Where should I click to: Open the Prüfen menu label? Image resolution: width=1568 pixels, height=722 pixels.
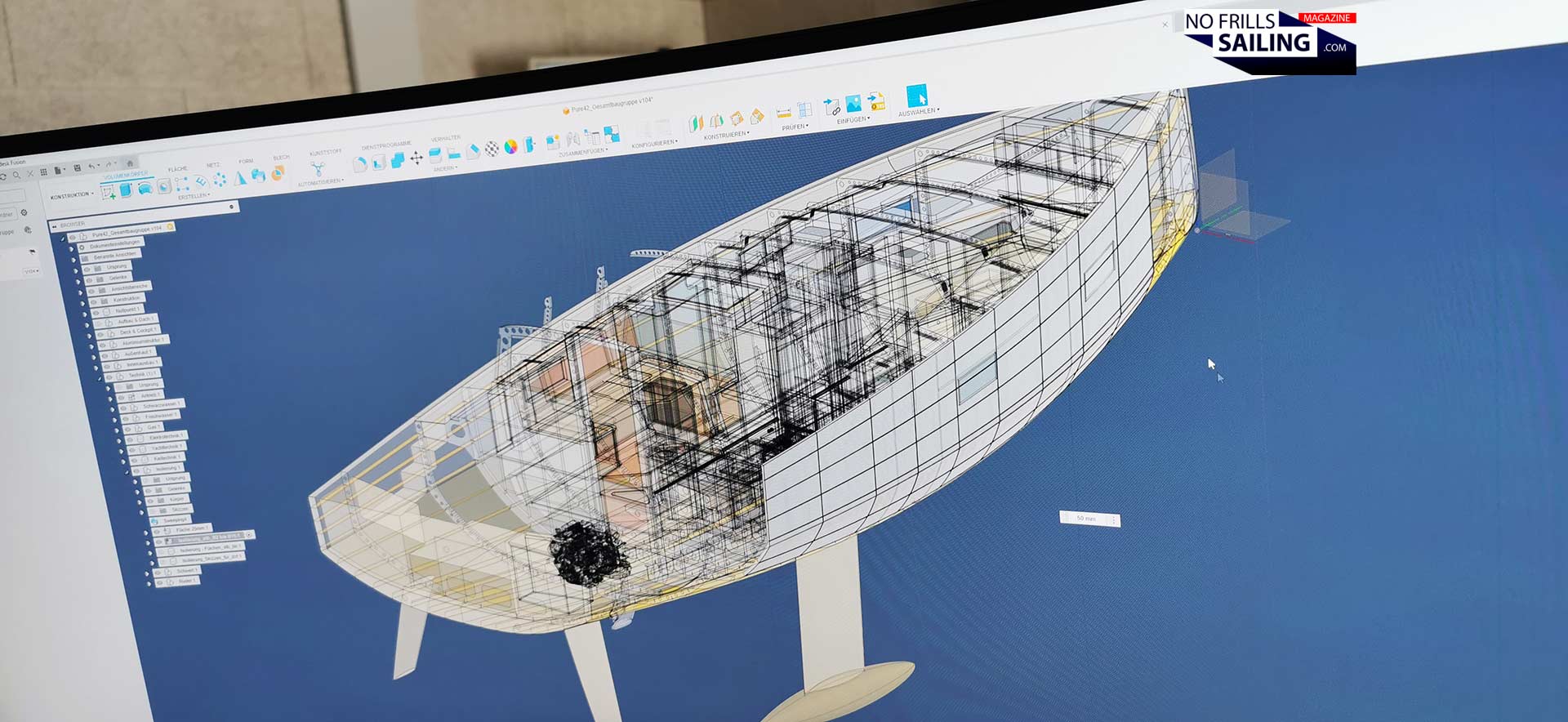794,127
